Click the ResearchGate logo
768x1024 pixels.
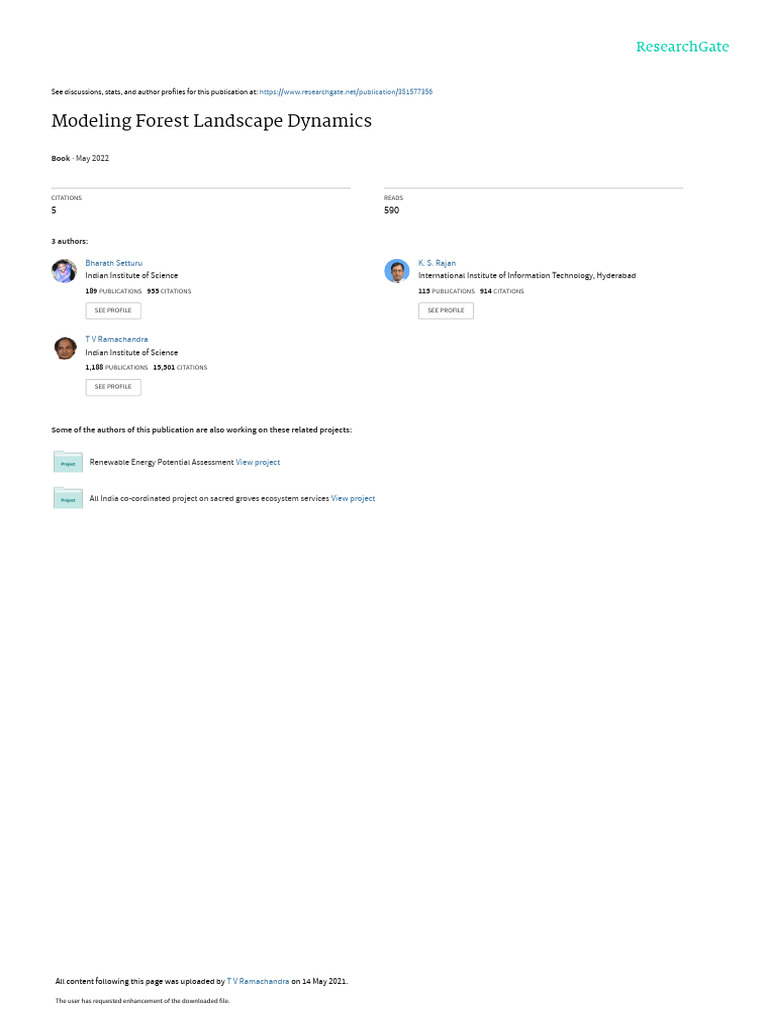click(x=682, y=46)
